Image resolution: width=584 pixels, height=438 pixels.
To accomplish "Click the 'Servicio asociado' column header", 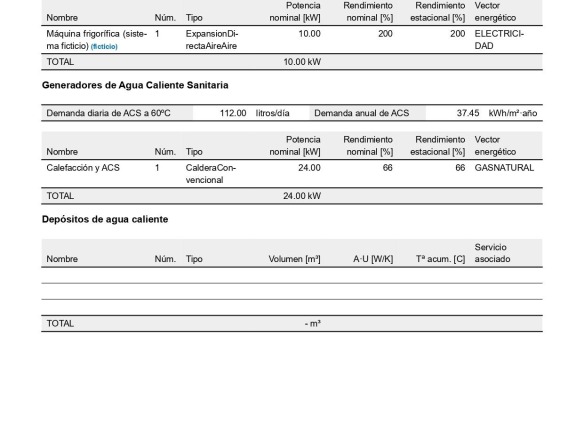I will click(492, 253).
